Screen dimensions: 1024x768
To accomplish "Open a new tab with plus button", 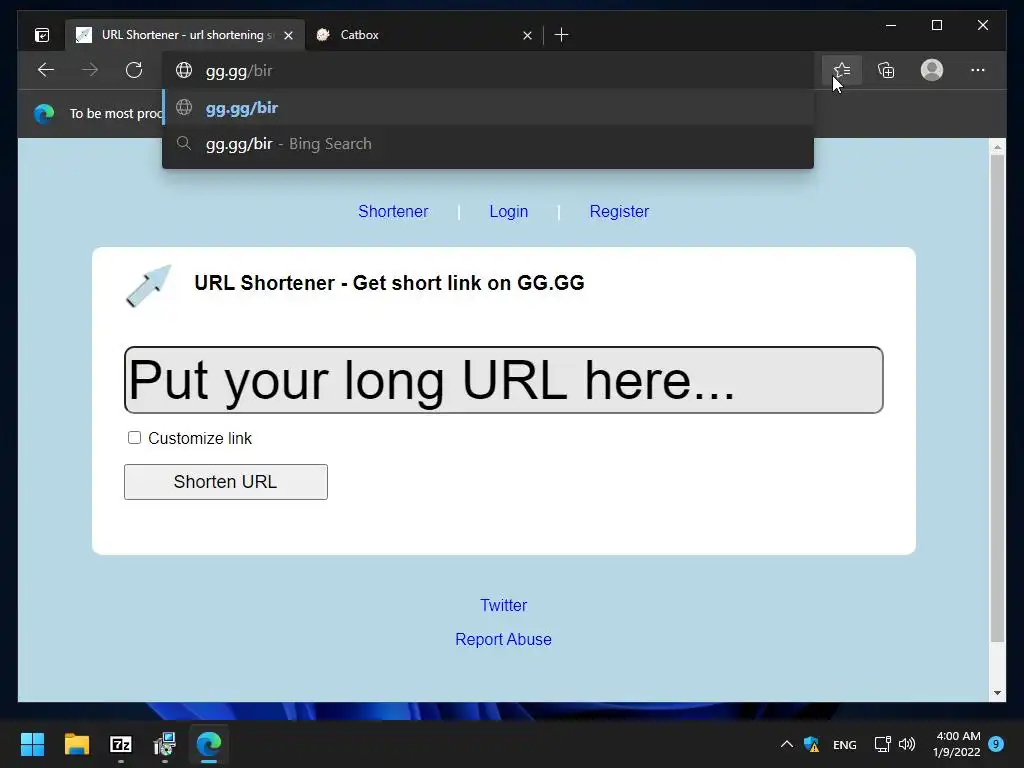I will click(561, 35).
